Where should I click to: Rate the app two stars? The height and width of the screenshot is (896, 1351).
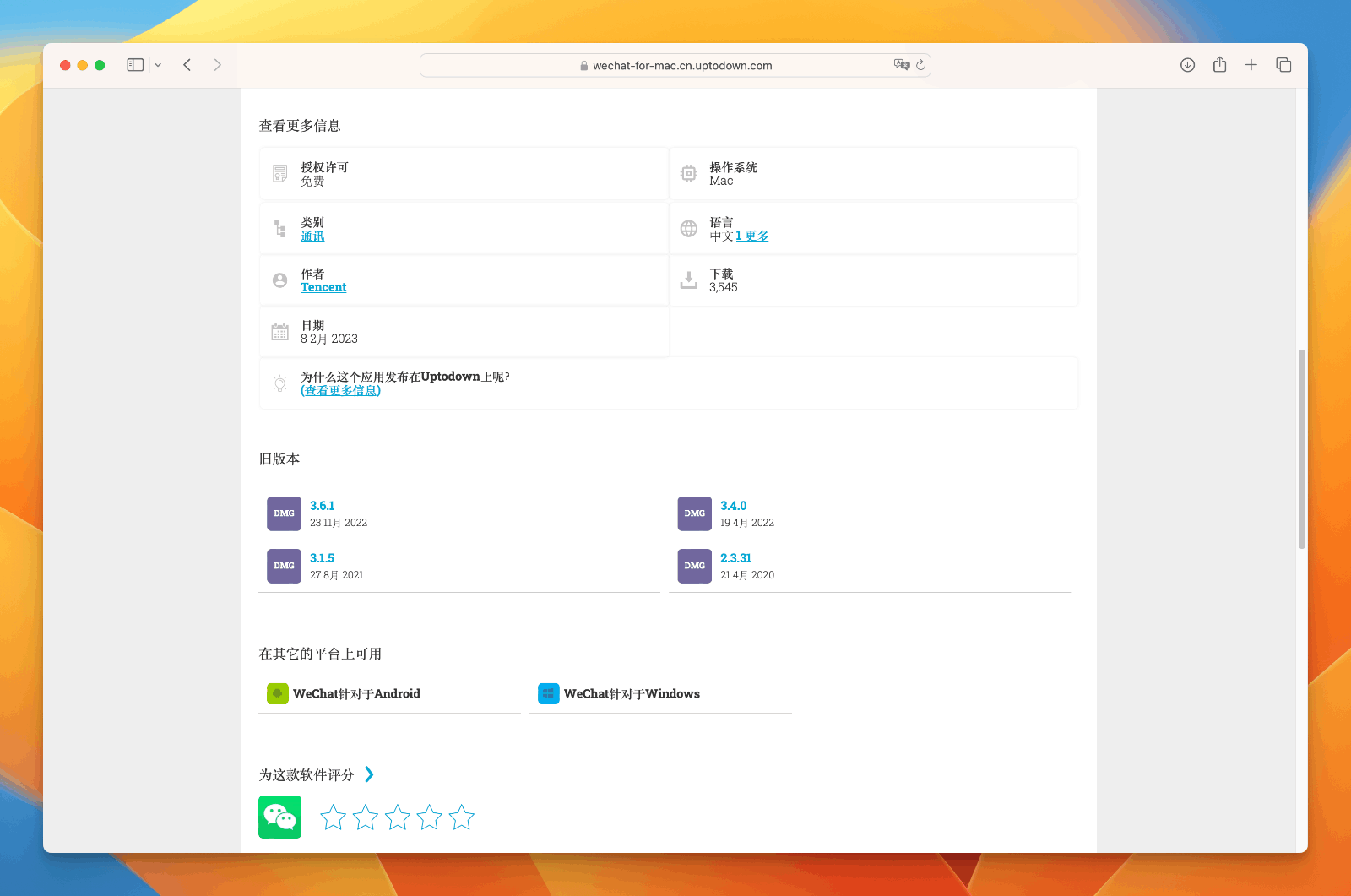coord(365,817)
